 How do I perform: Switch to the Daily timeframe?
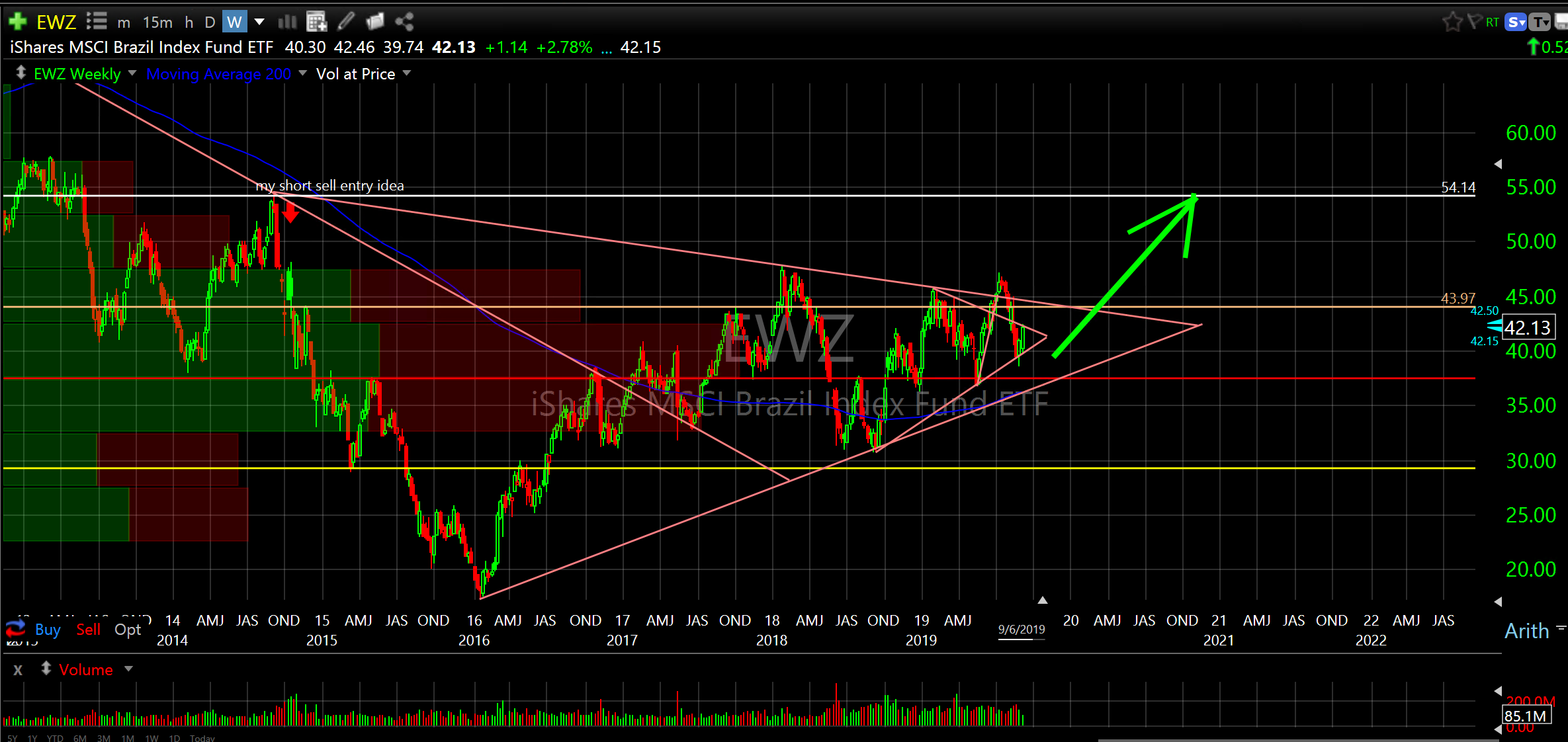[x=210, y=22]
